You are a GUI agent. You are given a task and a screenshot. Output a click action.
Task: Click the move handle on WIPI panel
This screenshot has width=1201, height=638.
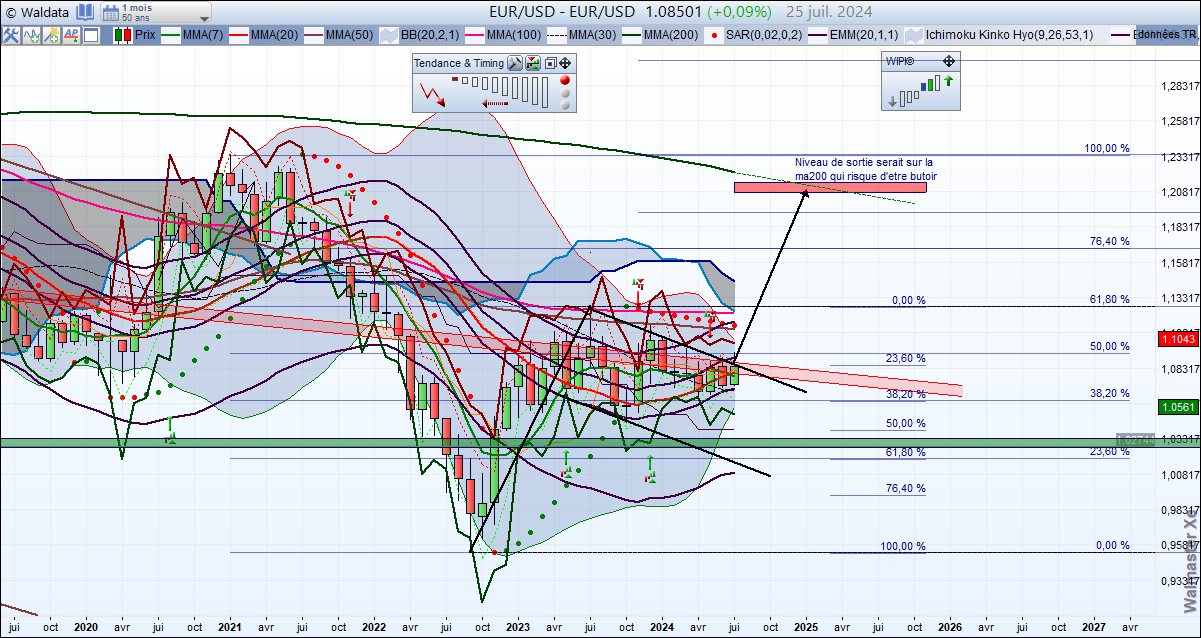949,61
